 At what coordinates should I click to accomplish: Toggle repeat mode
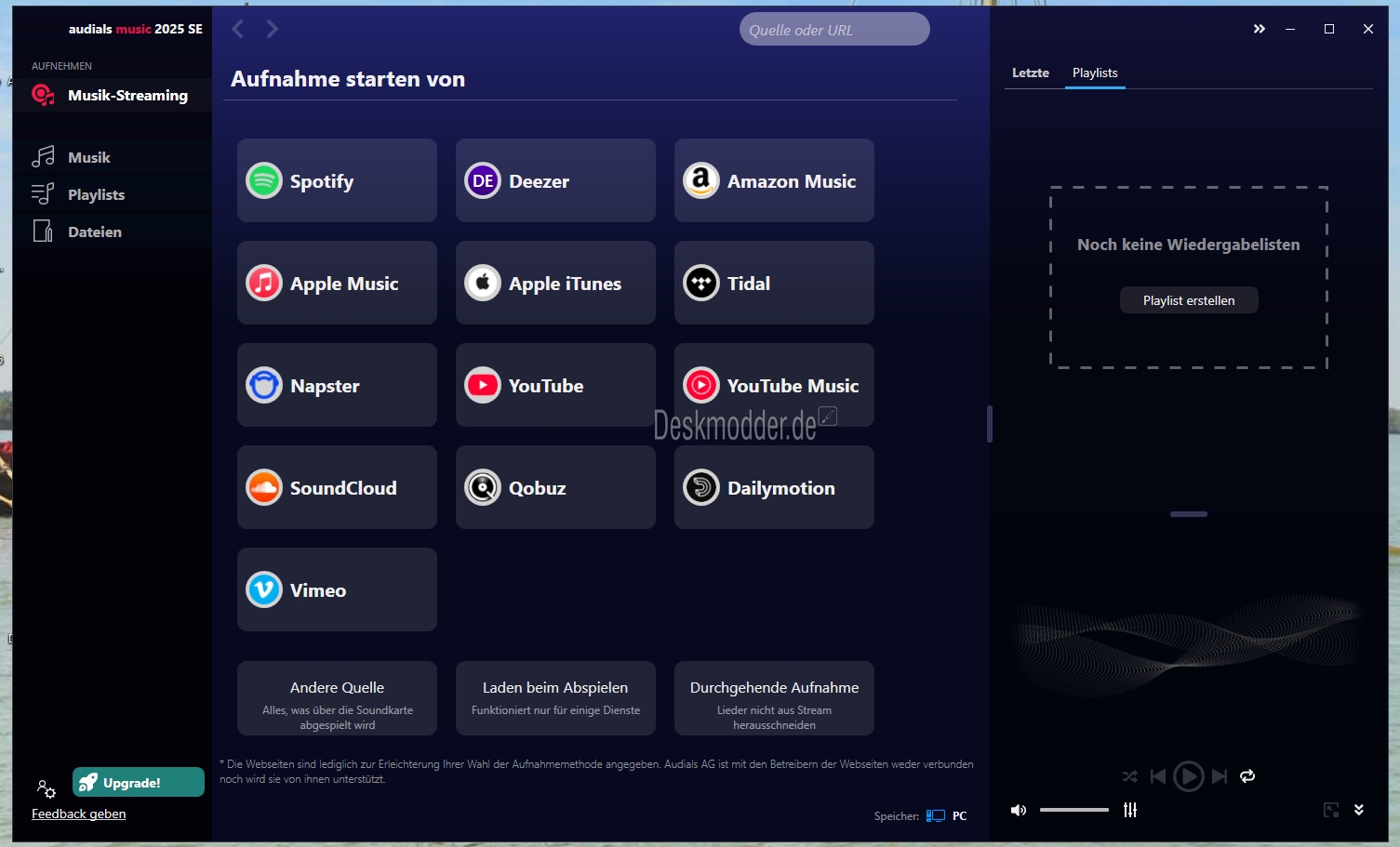pyautogui.click(x=1247, y=776)
